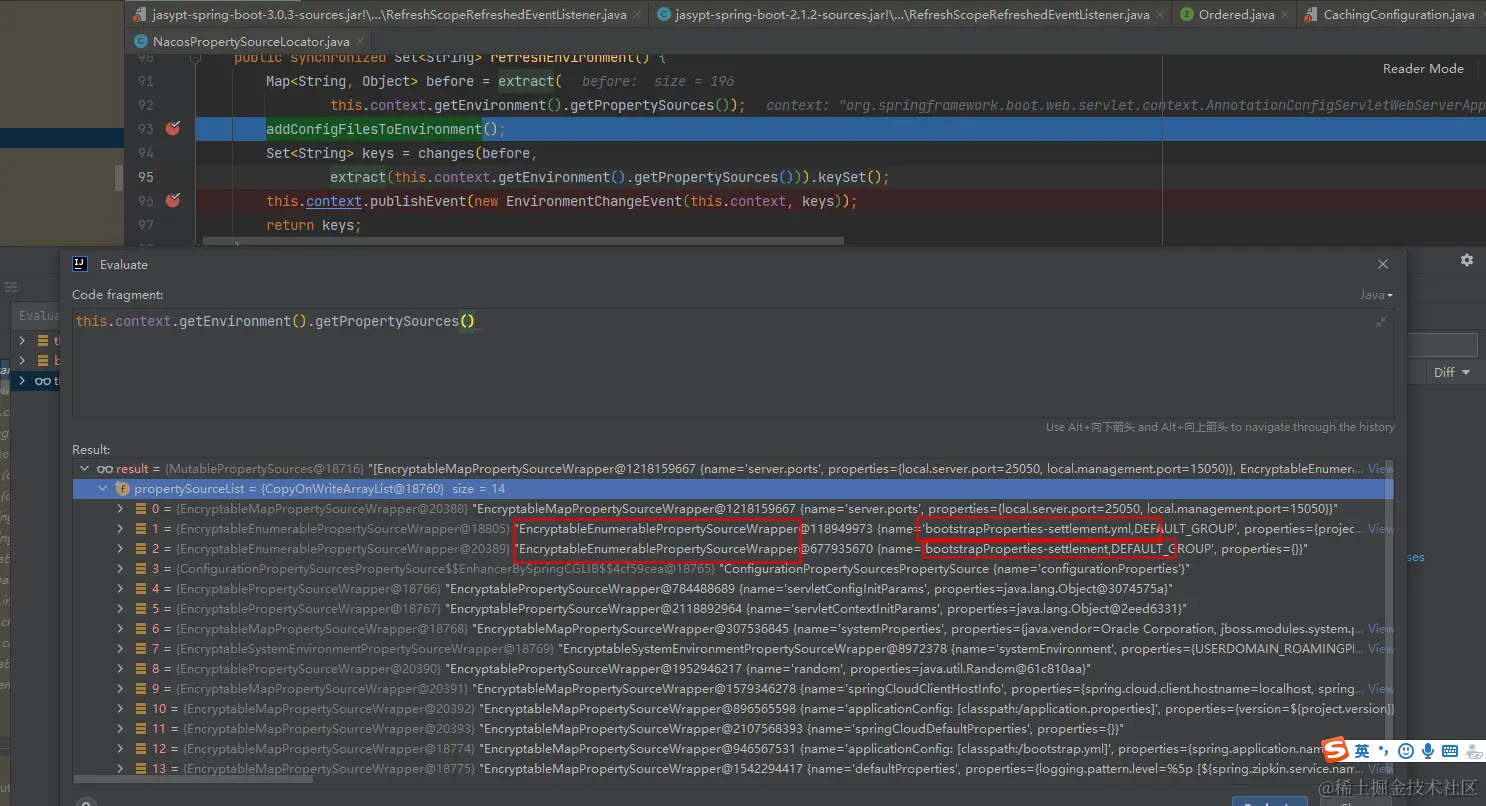
Task: Expand element 7 systemEnvironment wrapper
Action: (122, 649)
